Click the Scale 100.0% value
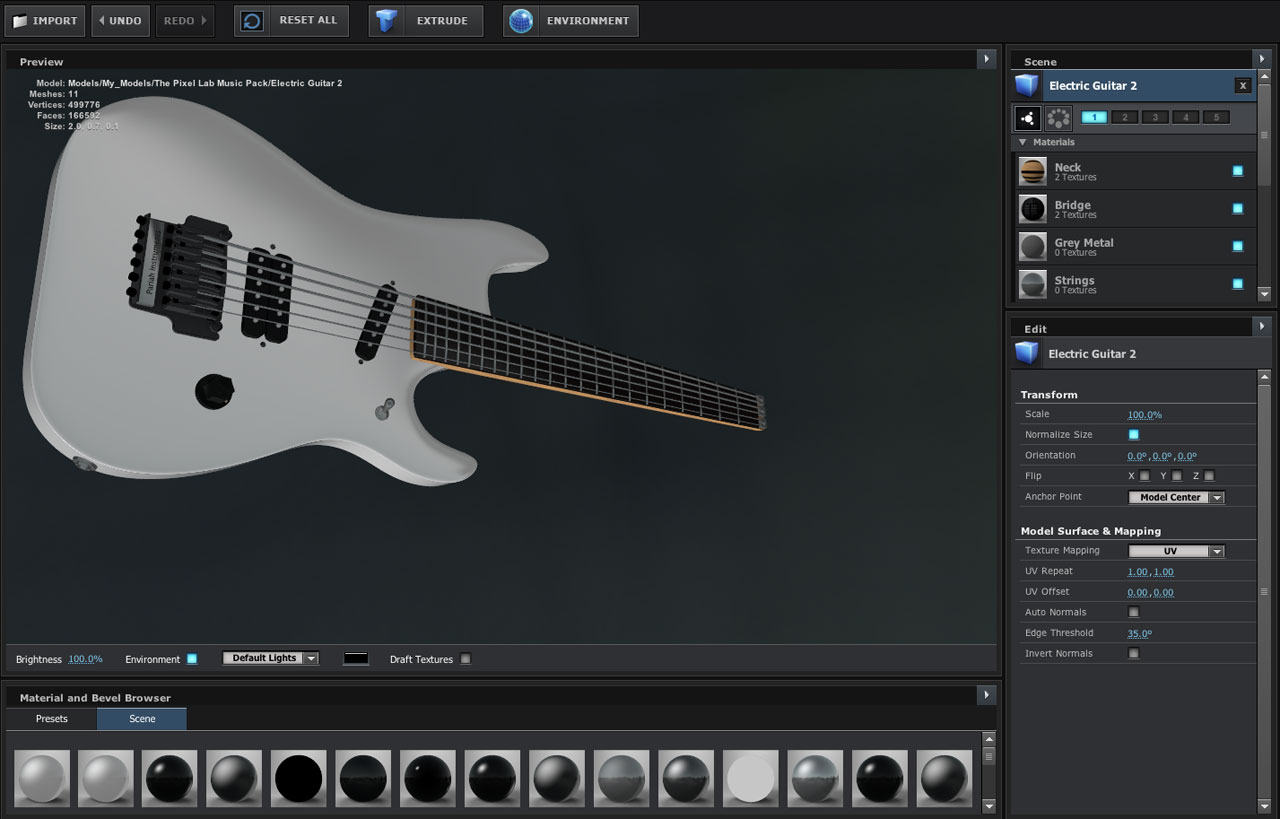Viewport: 1280px width, 819px height. [1145, 414]
